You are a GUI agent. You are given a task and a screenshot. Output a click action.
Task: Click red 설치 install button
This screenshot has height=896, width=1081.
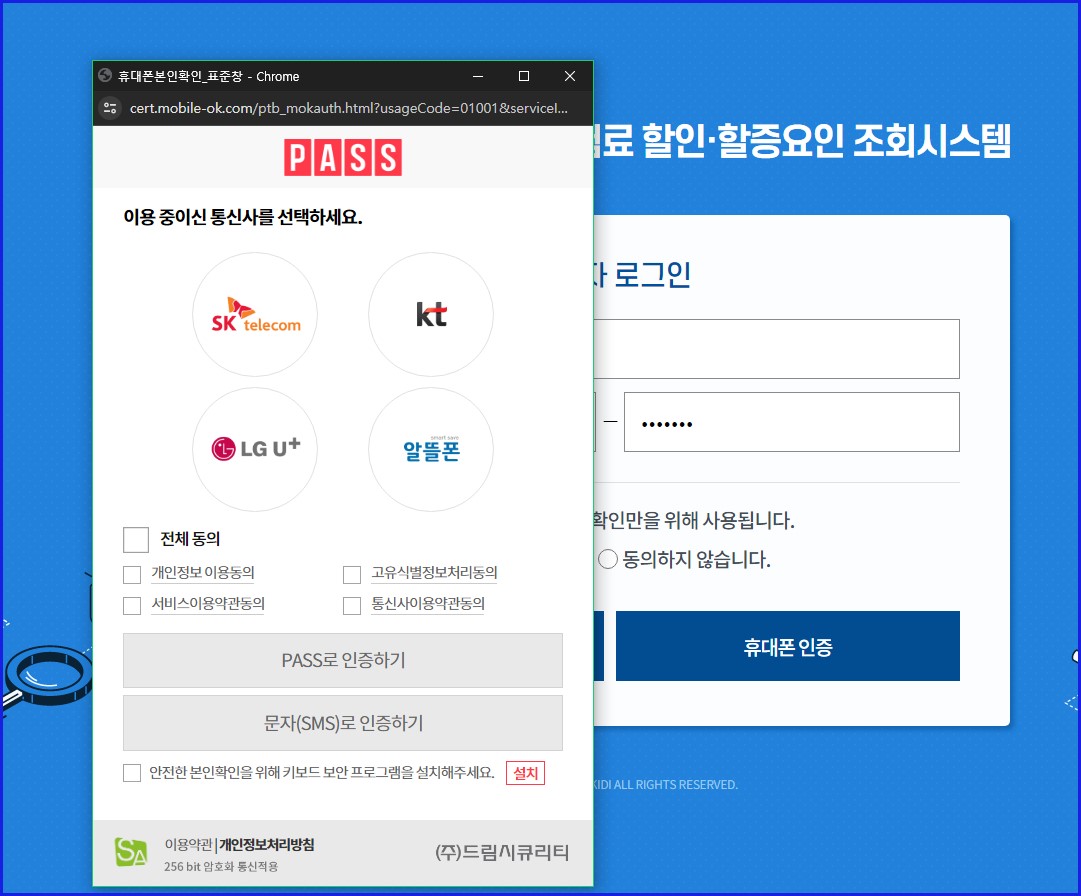coord(525,773)
